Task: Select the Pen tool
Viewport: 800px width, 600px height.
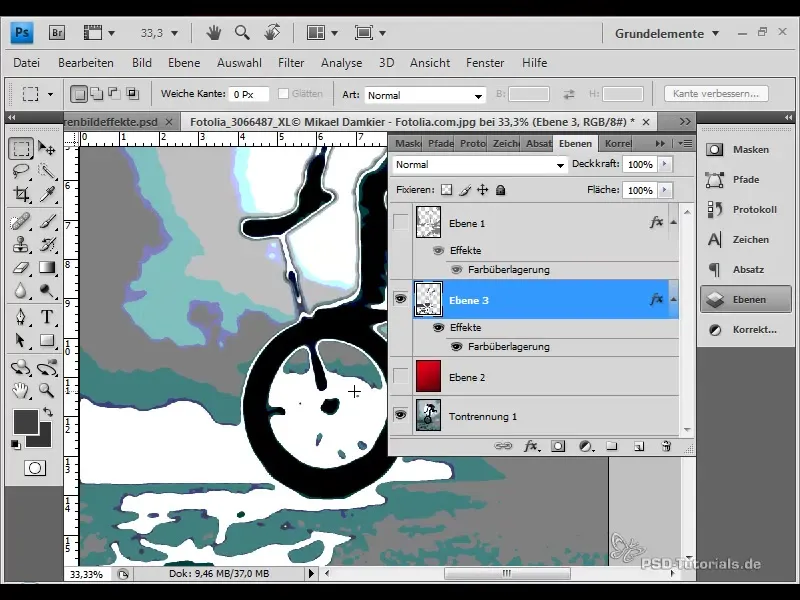Action: pyautogui.click(x=21, y=317)
